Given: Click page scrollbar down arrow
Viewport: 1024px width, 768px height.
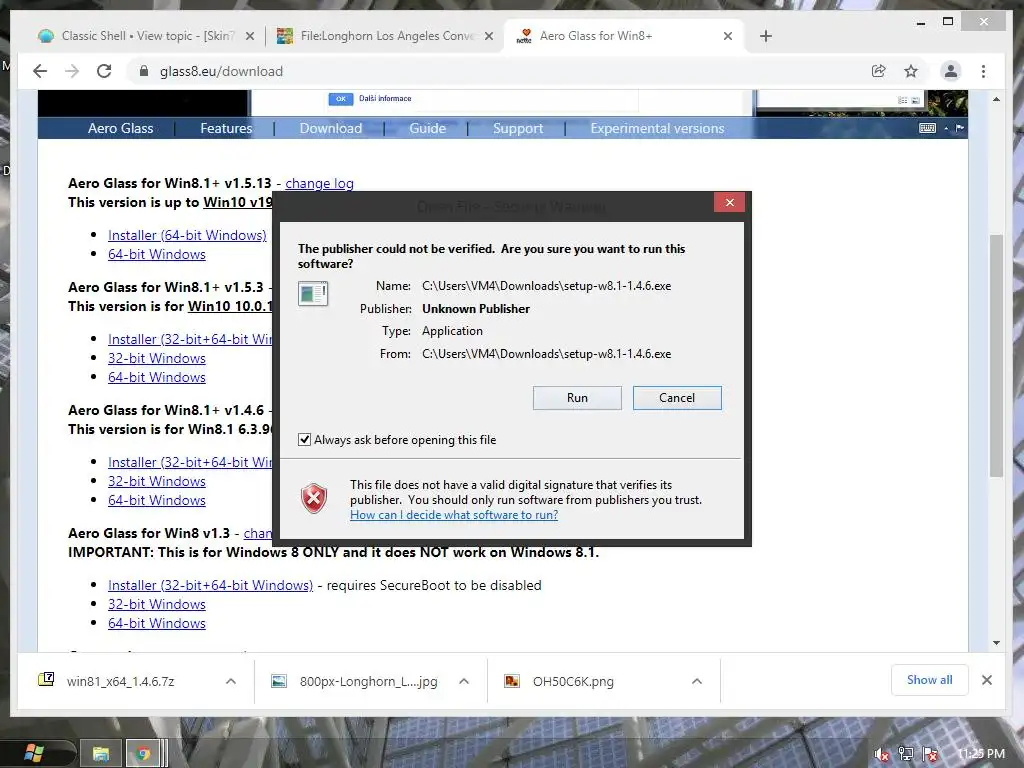Looking at the screenshot, I should click(x=996, y=643).
